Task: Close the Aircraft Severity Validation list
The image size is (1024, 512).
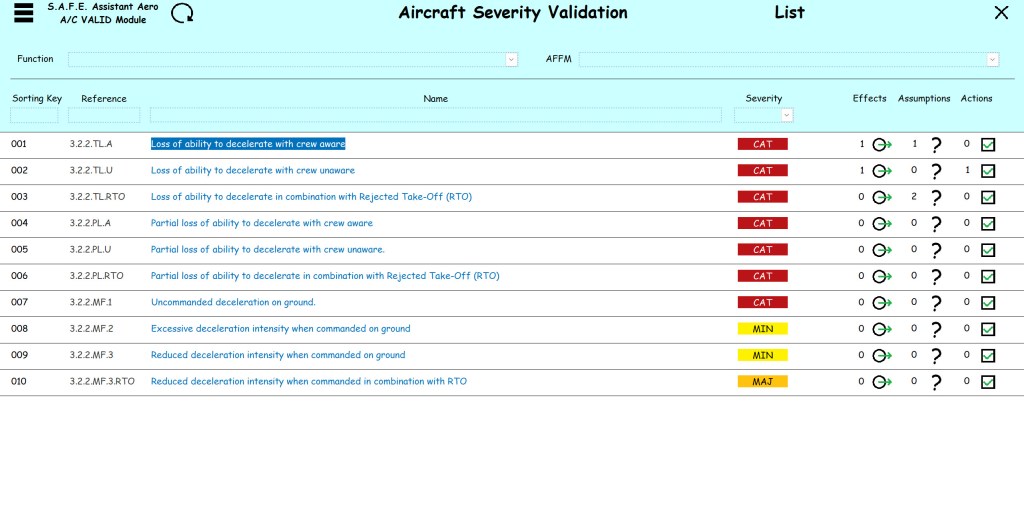Action: pyautogui.click(x=1001, y=13)
